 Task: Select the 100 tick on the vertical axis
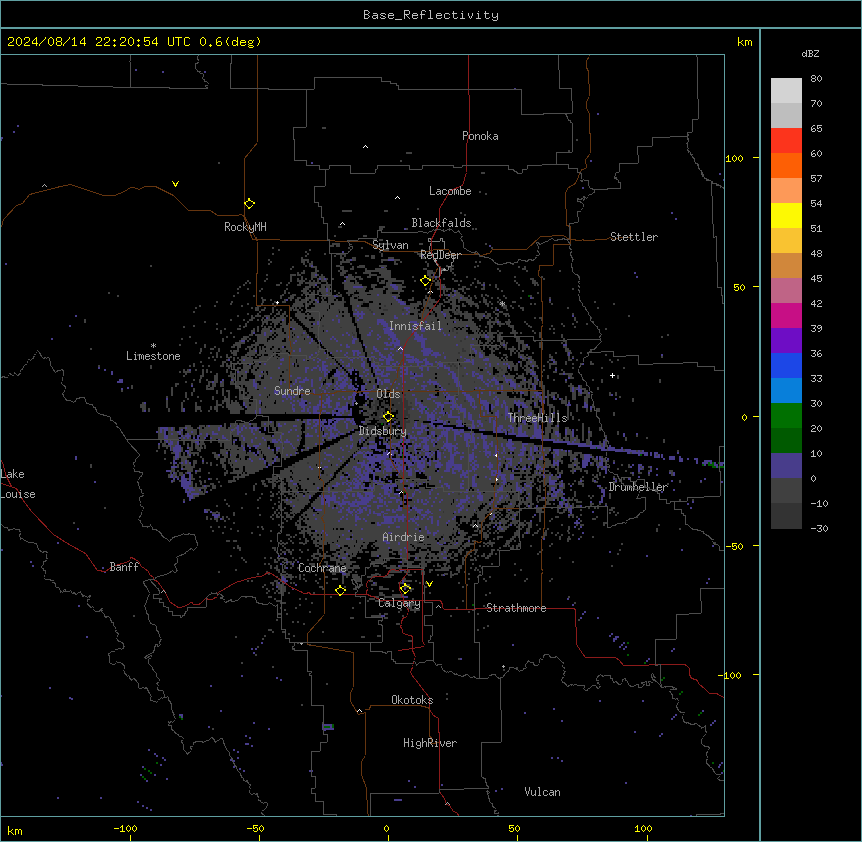point(734,158)
